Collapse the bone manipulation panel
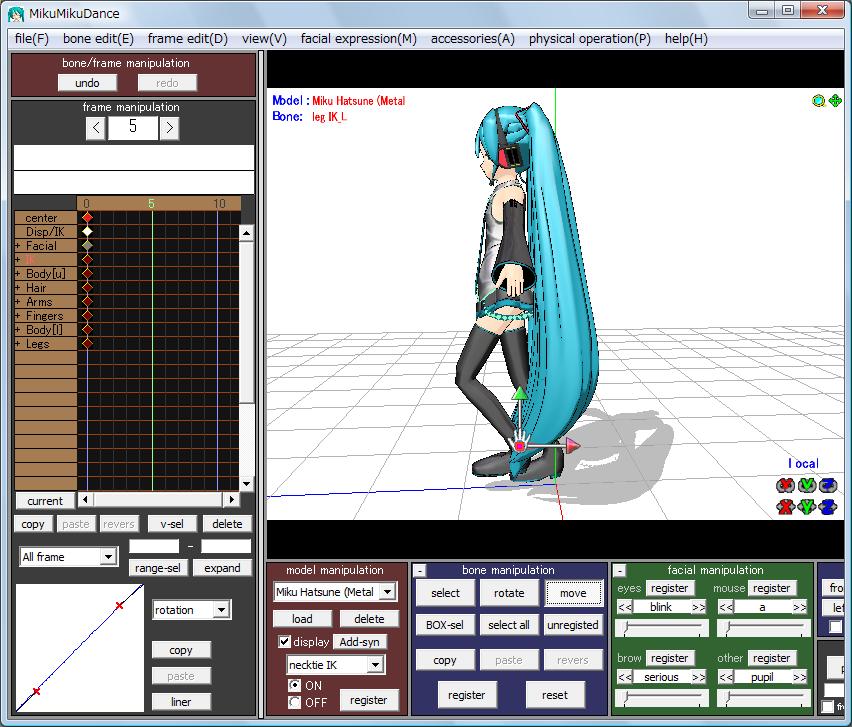The height and width of the screenshot is (727, 852). [419, 571]
